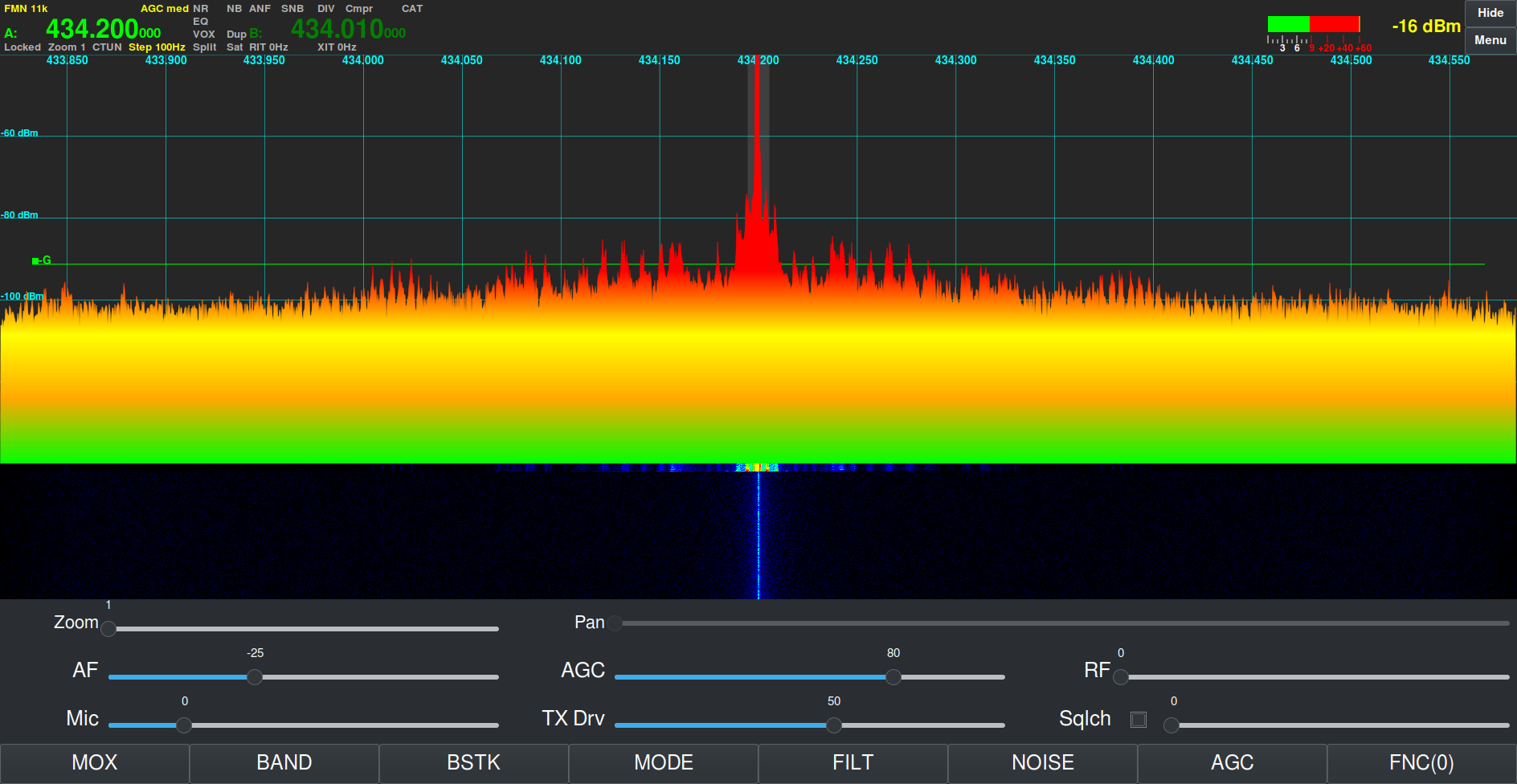Click the 434.500 frequency label

(1351, 60)
